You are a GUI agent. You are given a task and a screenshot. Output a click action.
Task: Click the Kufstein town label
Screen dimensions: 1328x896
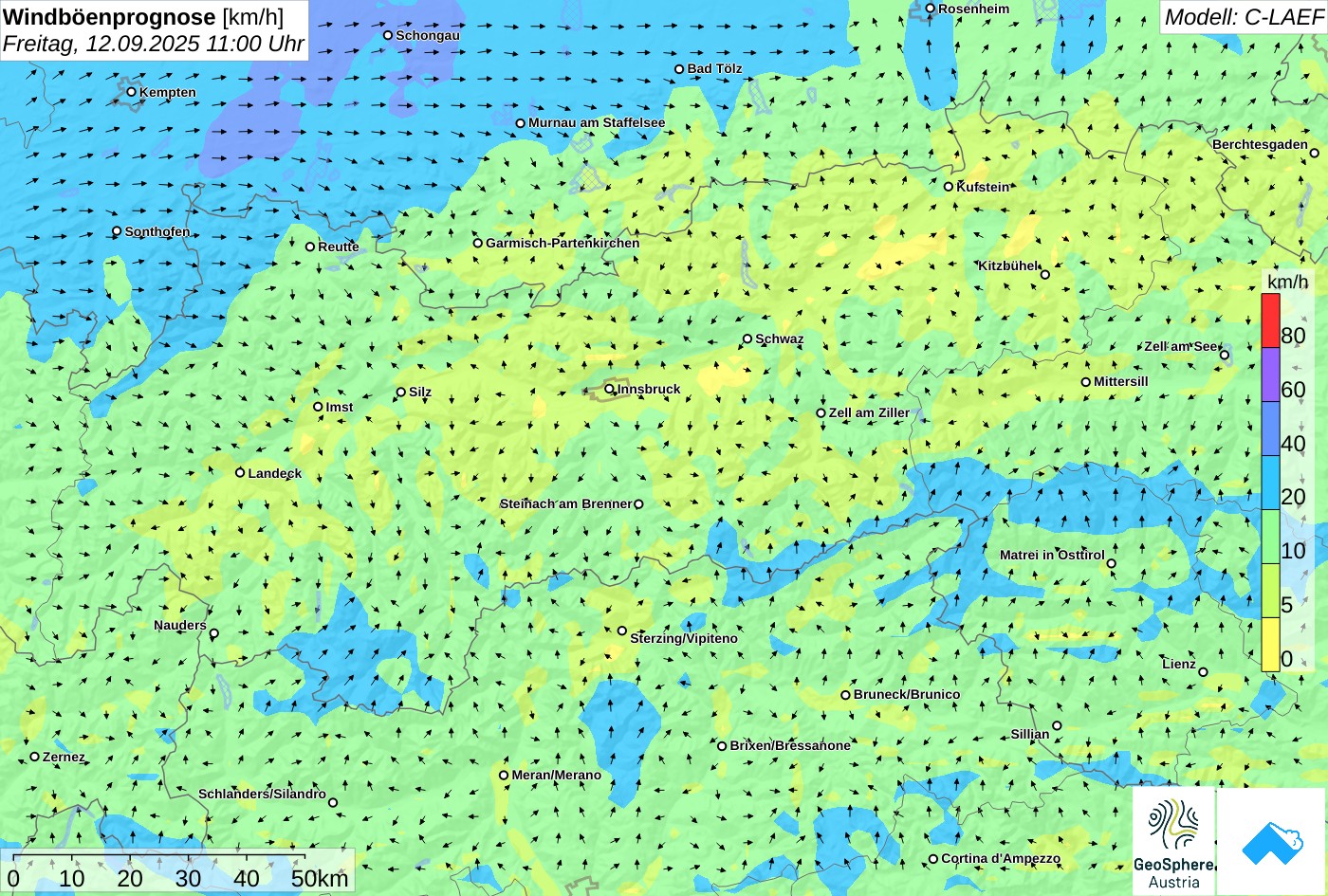[x=983, y=187]
